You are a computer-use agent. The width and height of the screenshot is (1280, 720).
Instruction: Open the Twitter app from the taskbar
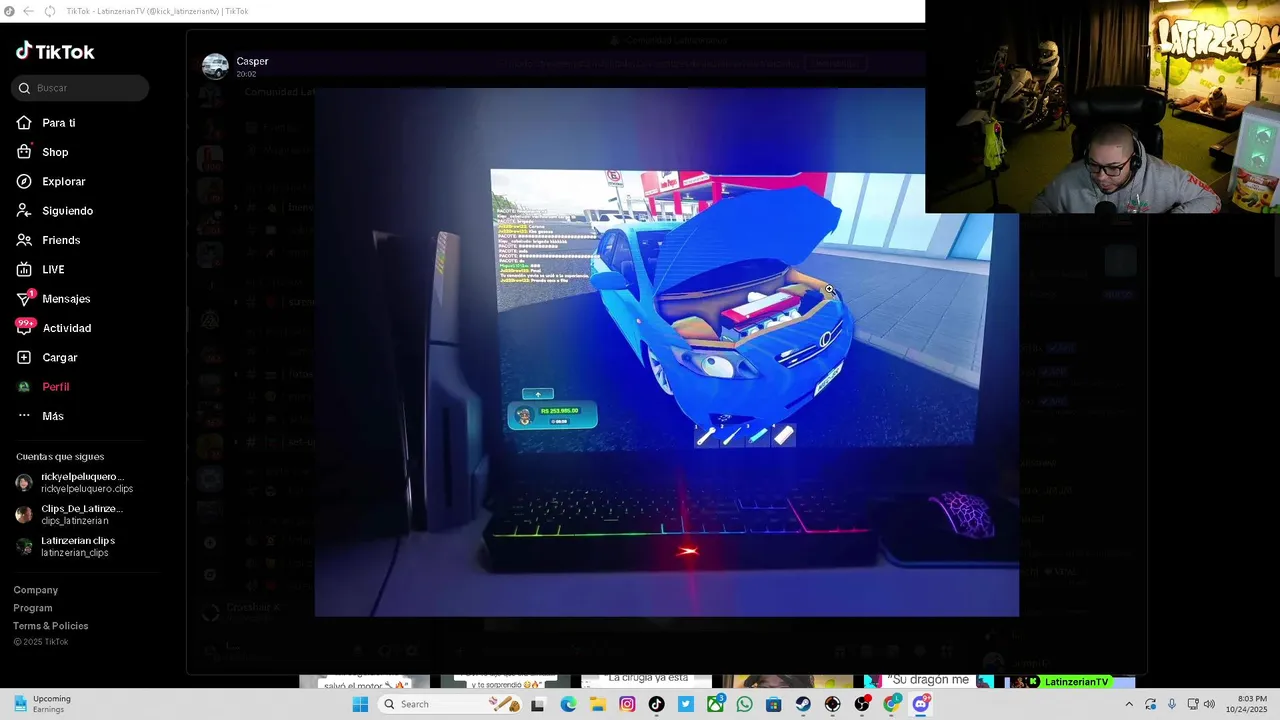686,704
